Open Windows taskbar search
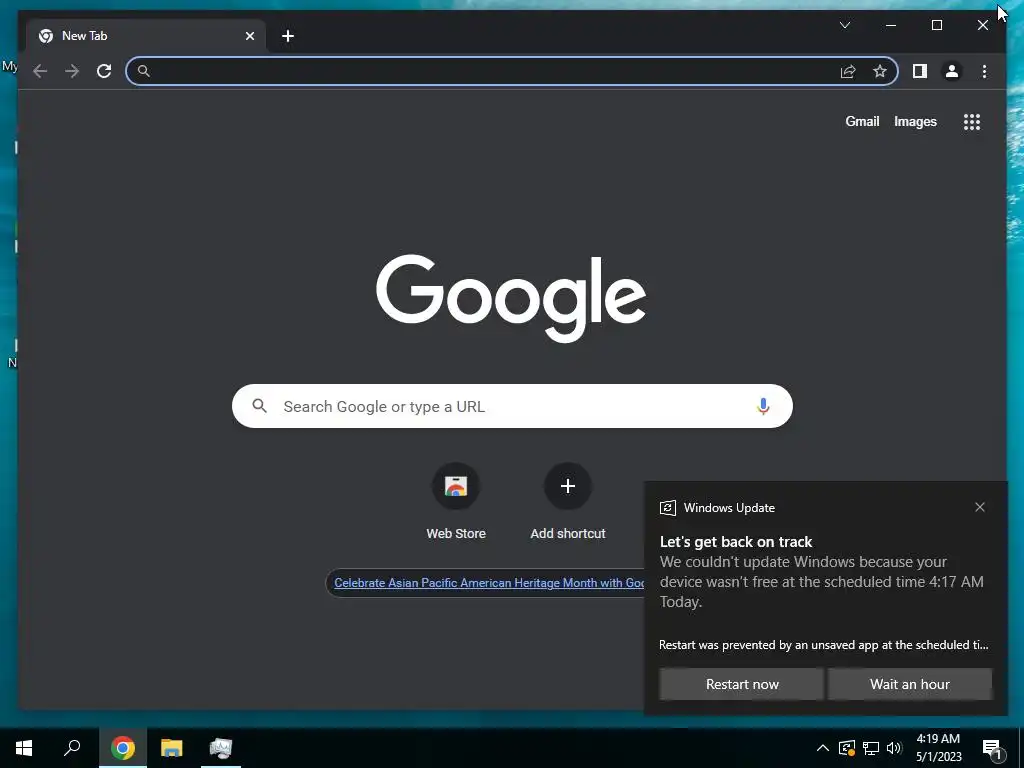Viewport: 1024px width, 768px height. (72, 748)
